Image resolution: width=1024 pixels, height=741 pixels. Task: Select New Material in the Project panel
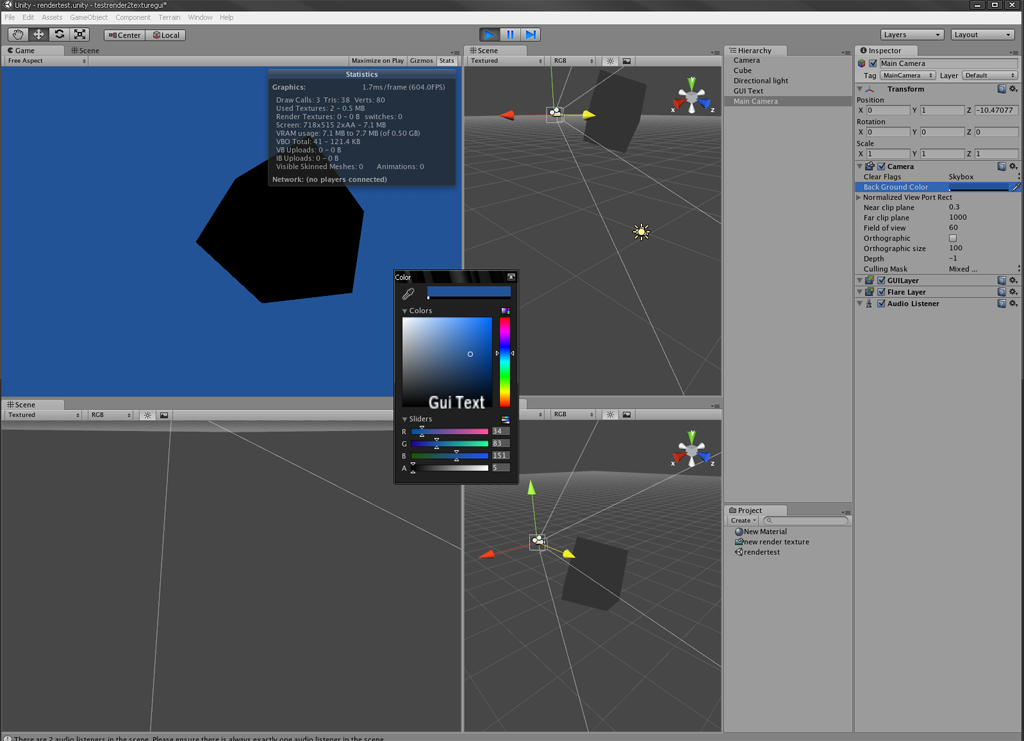pyautogui.click(x=760, y=531)
